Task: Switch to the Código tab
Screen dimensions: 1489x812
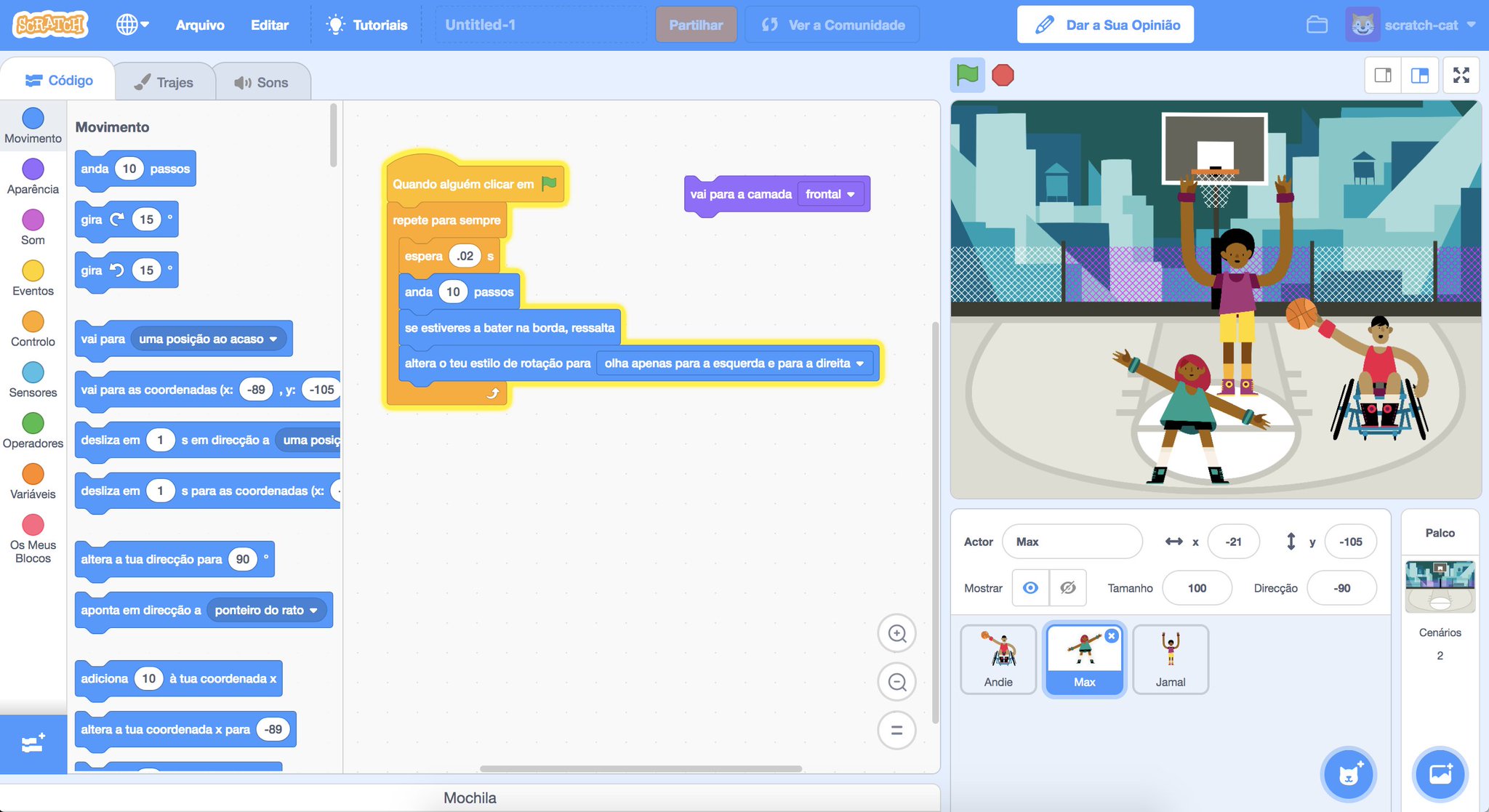Action: 58,80
